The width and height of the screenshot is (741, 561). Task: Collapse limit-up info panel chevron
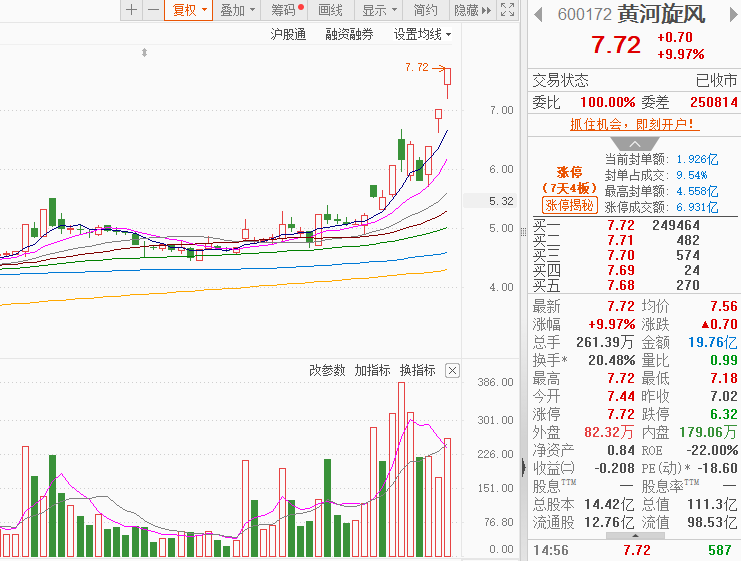pyautogui.click(x=635, y=144)
